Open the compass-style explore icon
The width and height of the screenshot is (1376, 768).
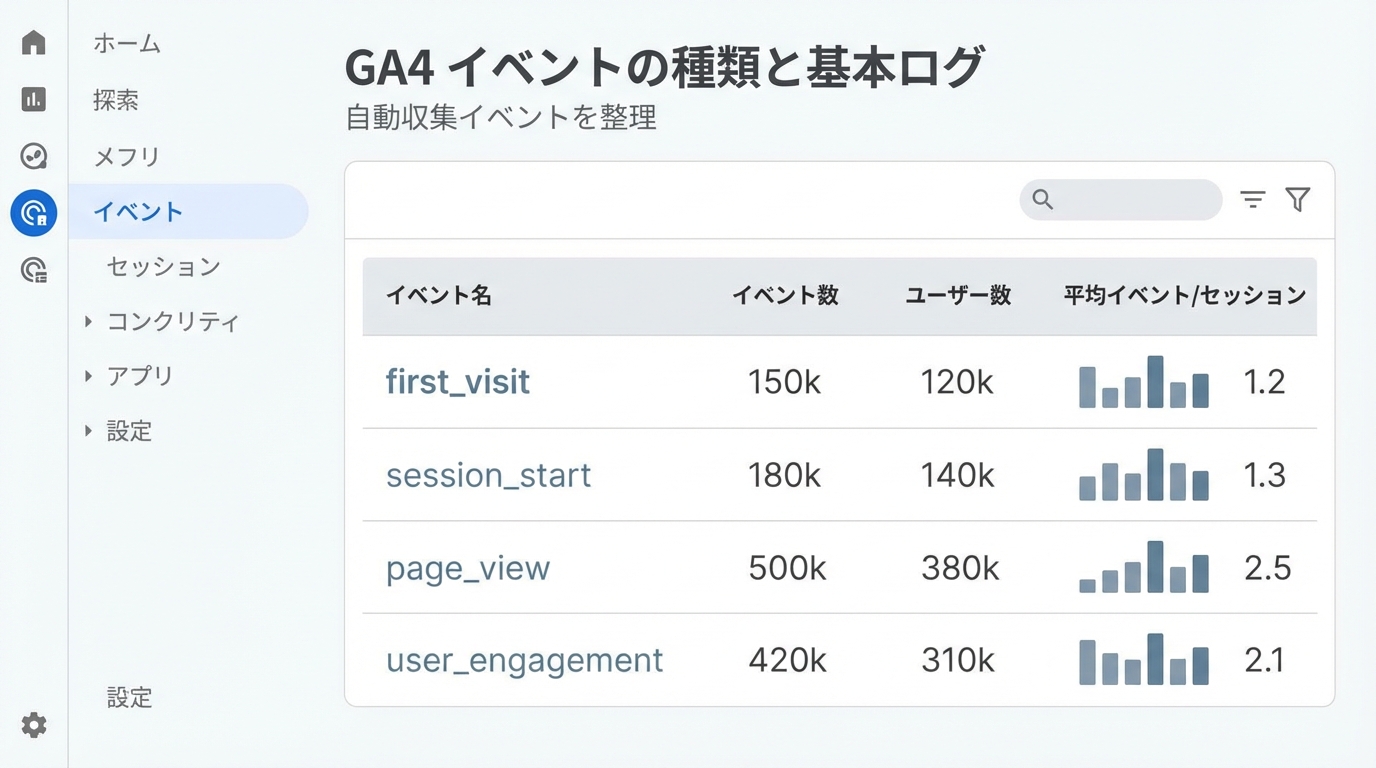(33, 156)
